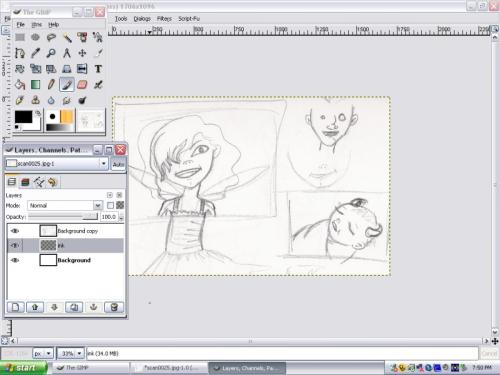This screenshot has width=500, height=375.
Task: Select the Shear tool
Action: click(x=51, y=69)
